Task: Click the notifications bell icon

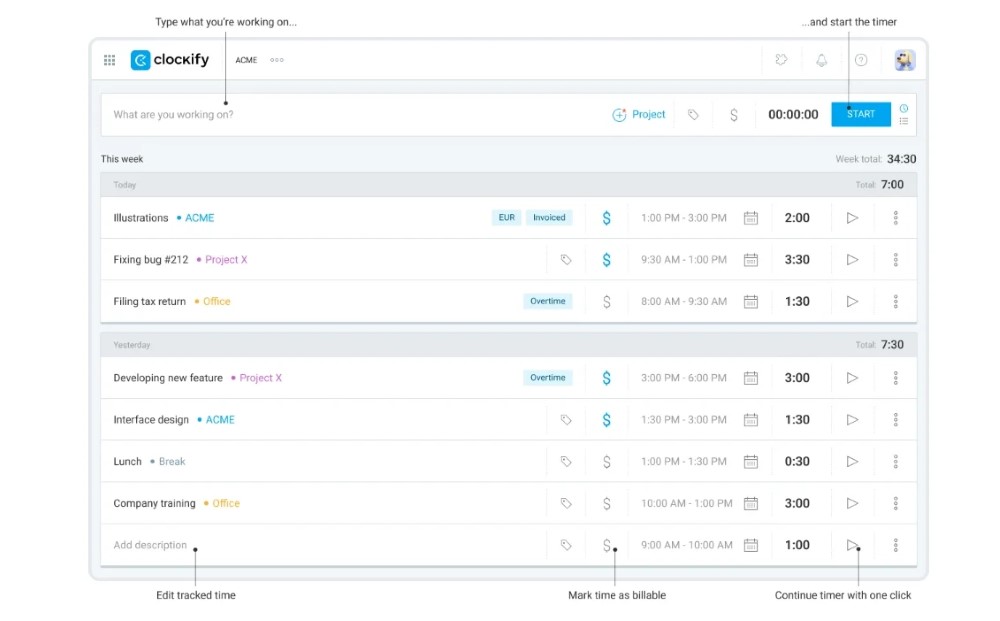Action: coord(821,60)
